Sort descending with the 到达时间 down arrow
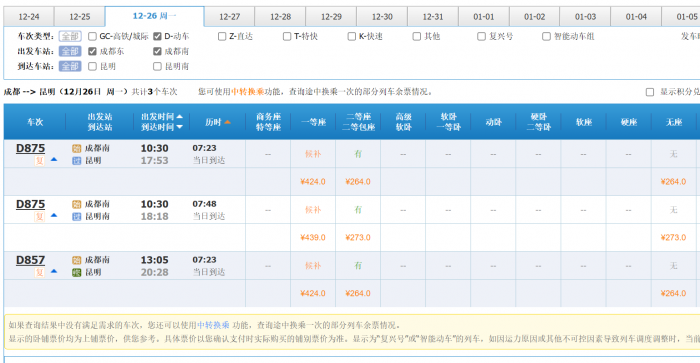 coord(179,127)
